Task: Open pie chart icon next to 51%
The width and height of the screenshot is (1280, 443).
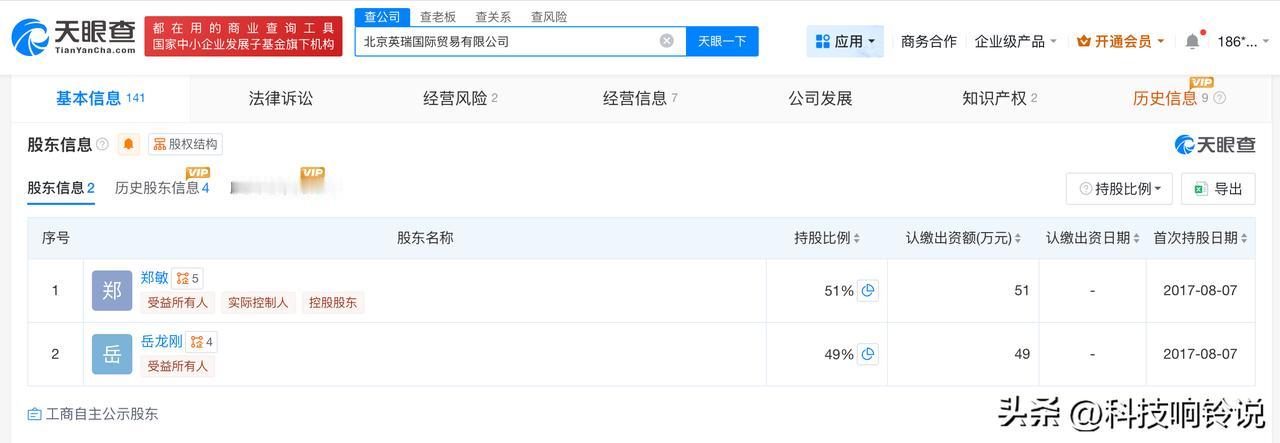Action: tap(868, 291)
